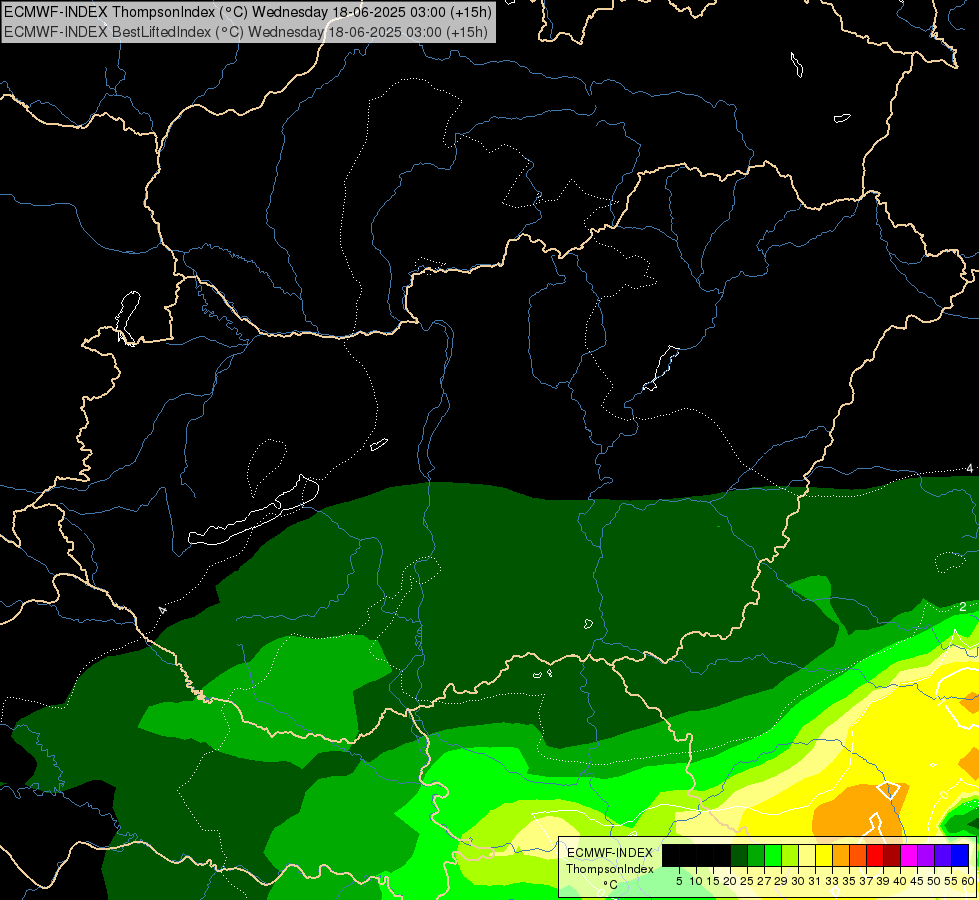Screen dimensions: 979x900
Task: Select the magenta 40–45 legend swatch
Action: point(908,855)
